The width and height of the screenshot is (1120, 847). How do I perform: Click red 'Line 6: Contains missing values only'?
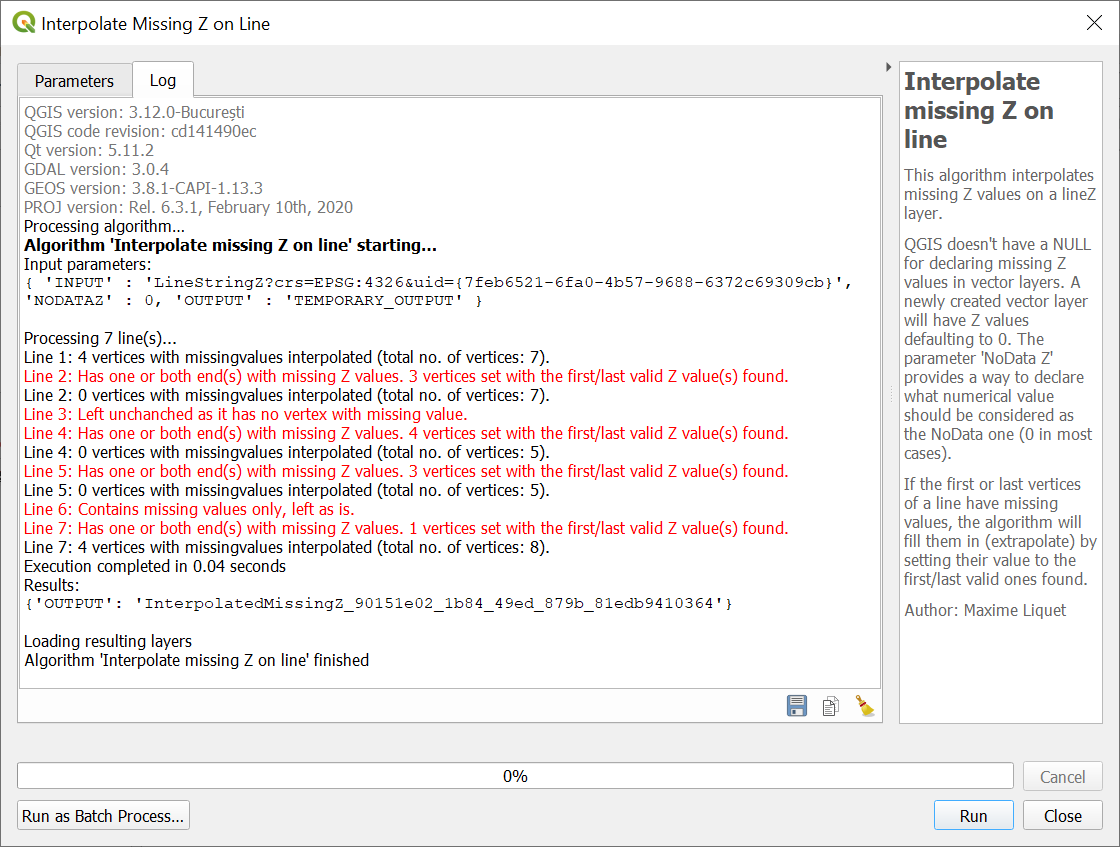tap(189, 509)
